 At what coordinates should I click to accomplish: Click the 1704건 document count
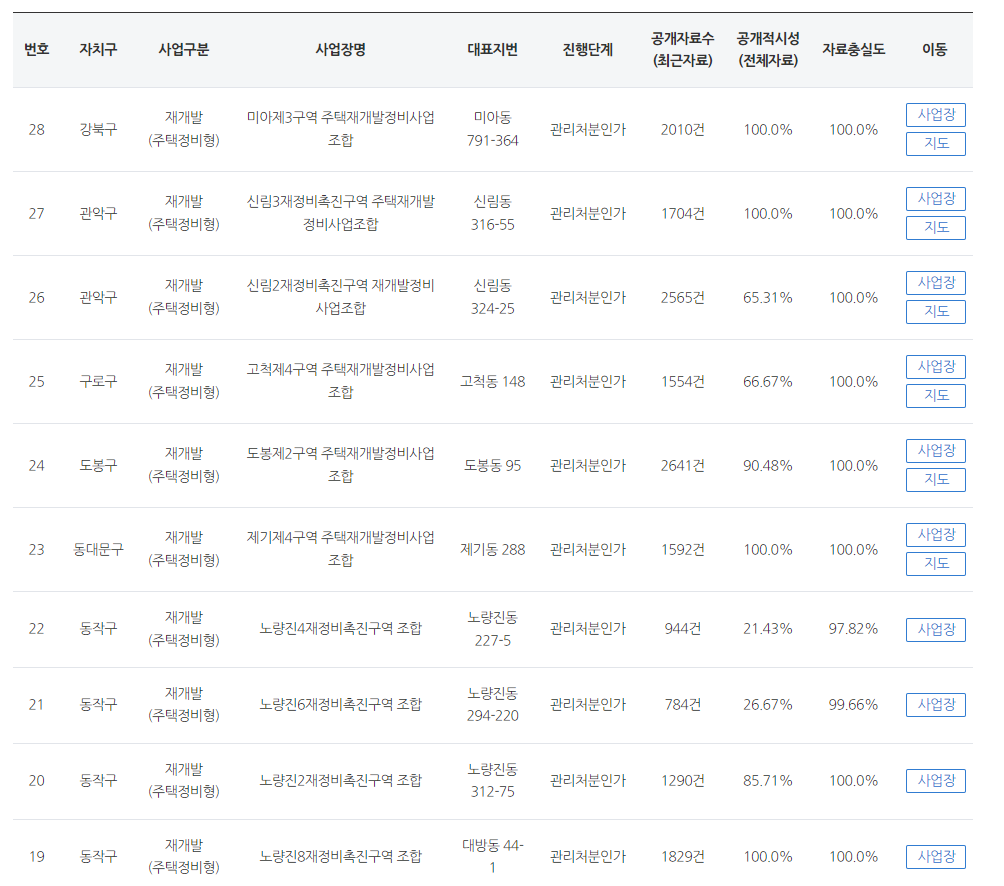tap(683, 214)
